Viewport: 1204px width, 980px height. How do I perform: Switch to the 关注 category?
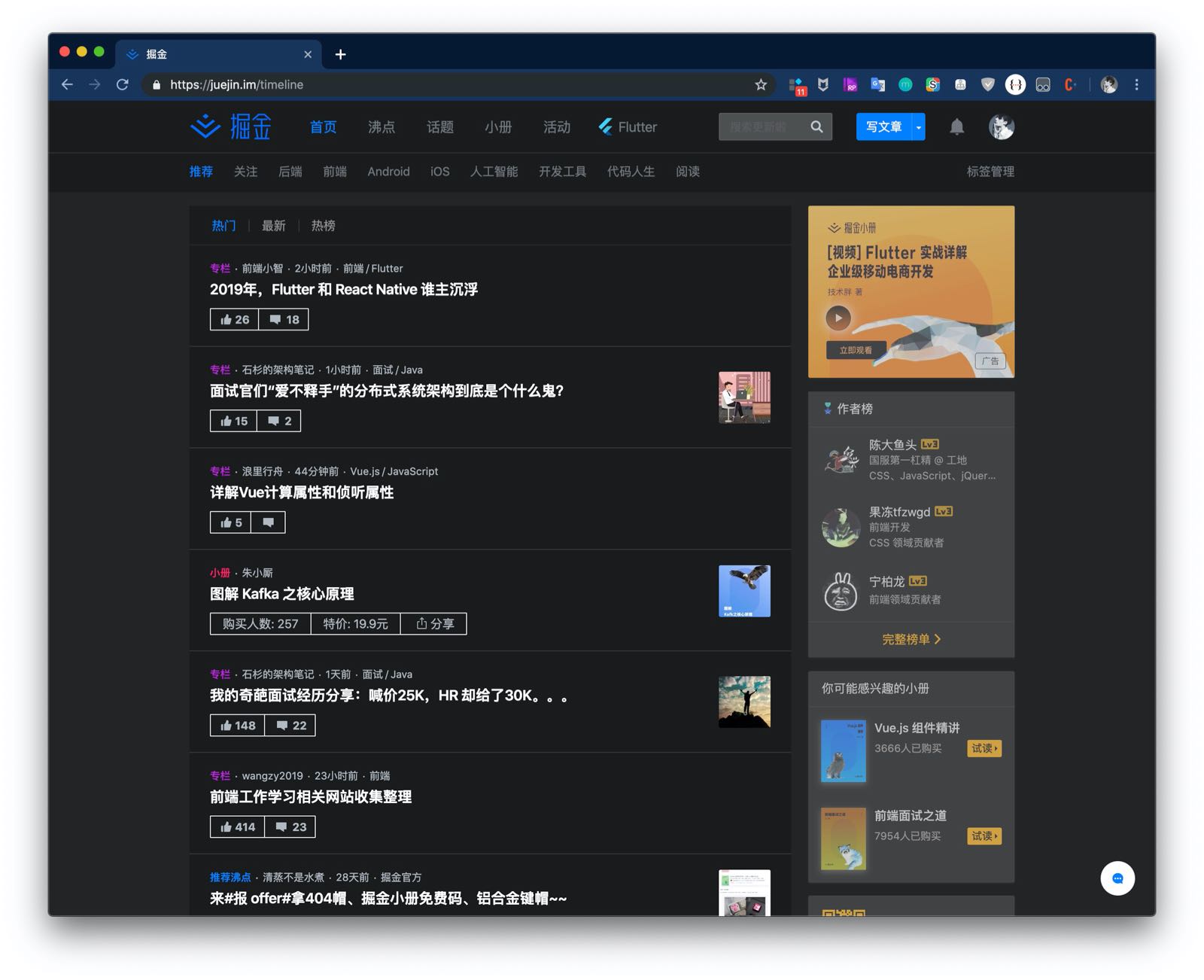pos(245,172)
